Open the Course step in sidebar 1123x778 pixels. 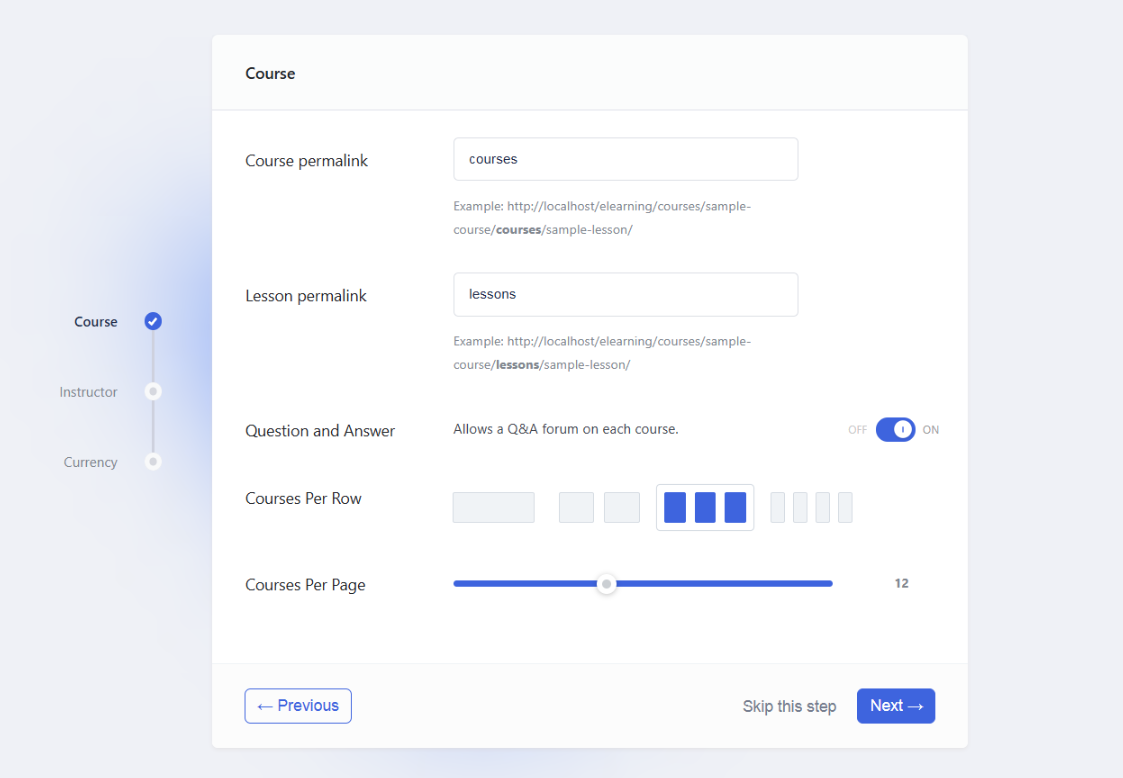(96, 322)
